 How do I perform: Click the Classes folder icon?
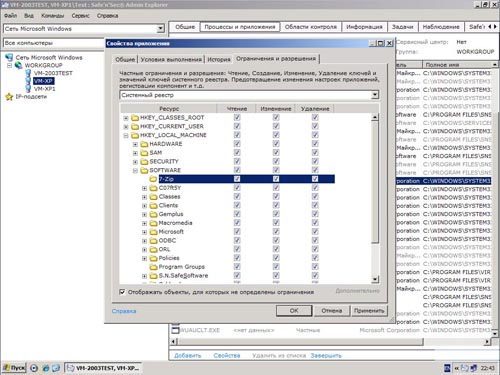tap(153, 197)
